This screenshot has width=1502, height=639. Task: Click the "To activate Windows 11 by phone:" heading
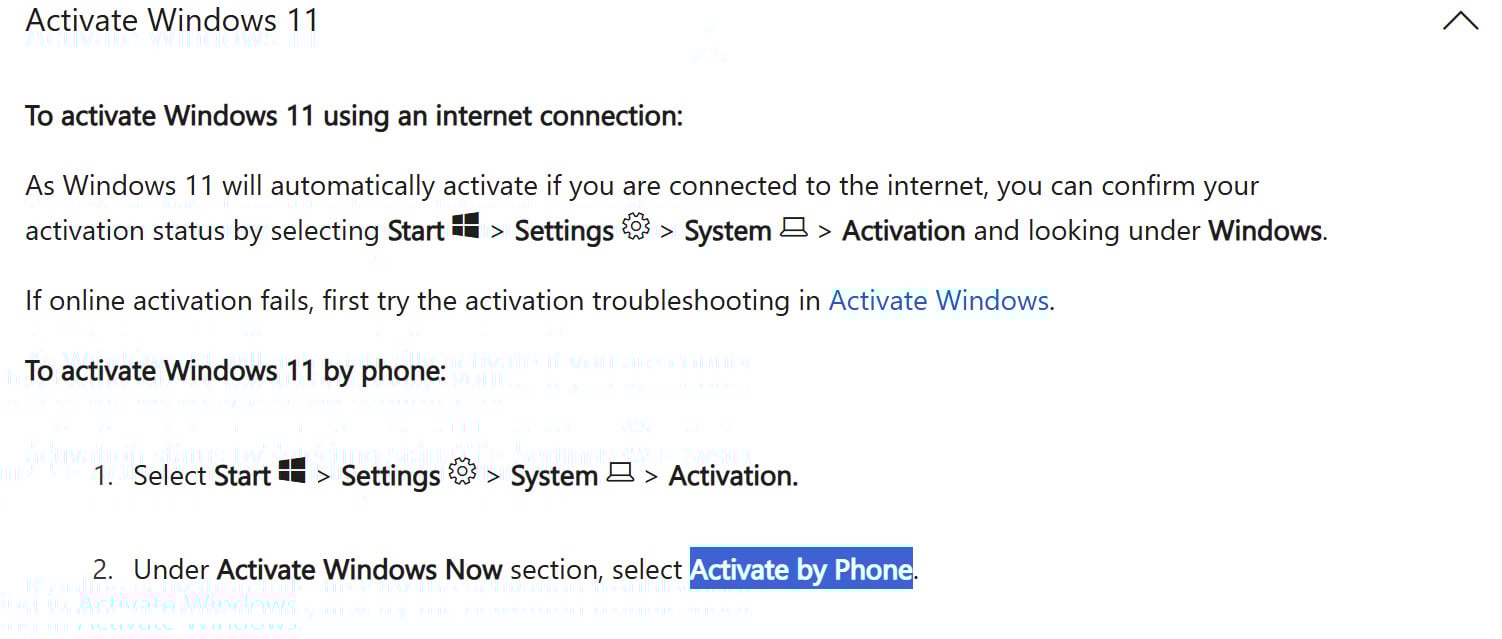pos(235,371)
